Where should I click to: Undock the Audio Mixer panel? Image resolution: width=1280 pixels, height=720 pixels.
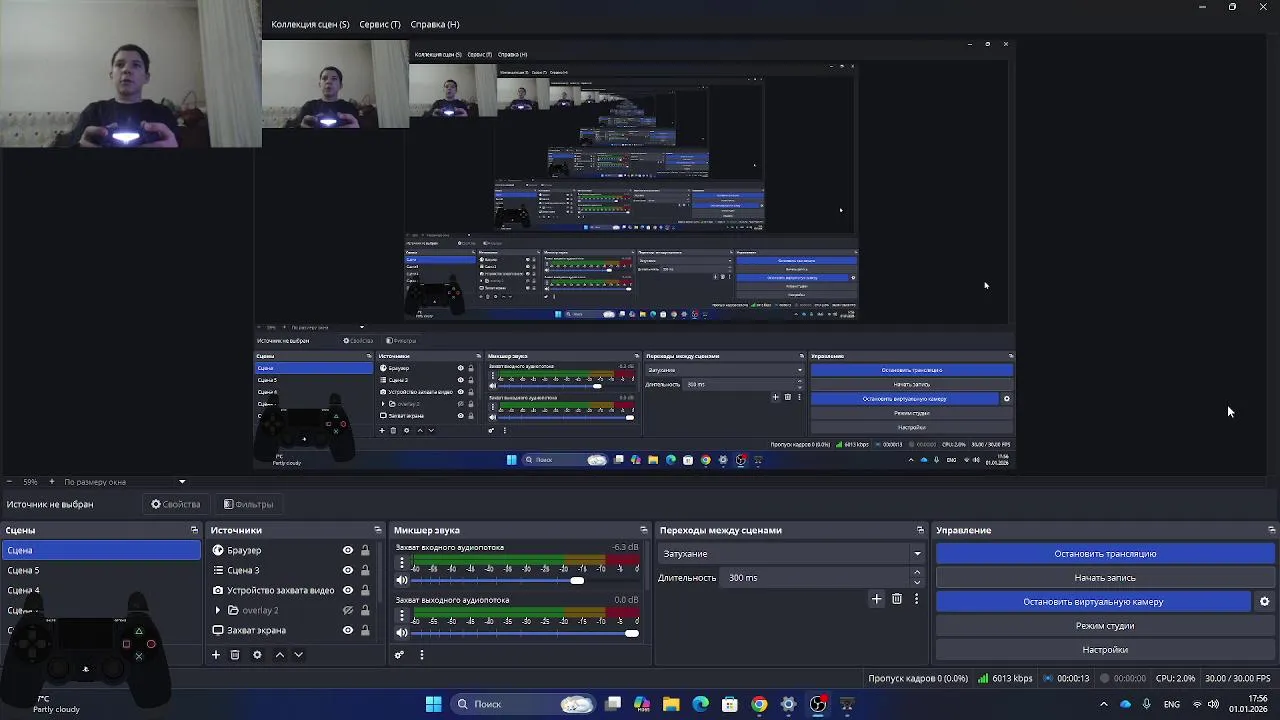(x=643, y=530)
